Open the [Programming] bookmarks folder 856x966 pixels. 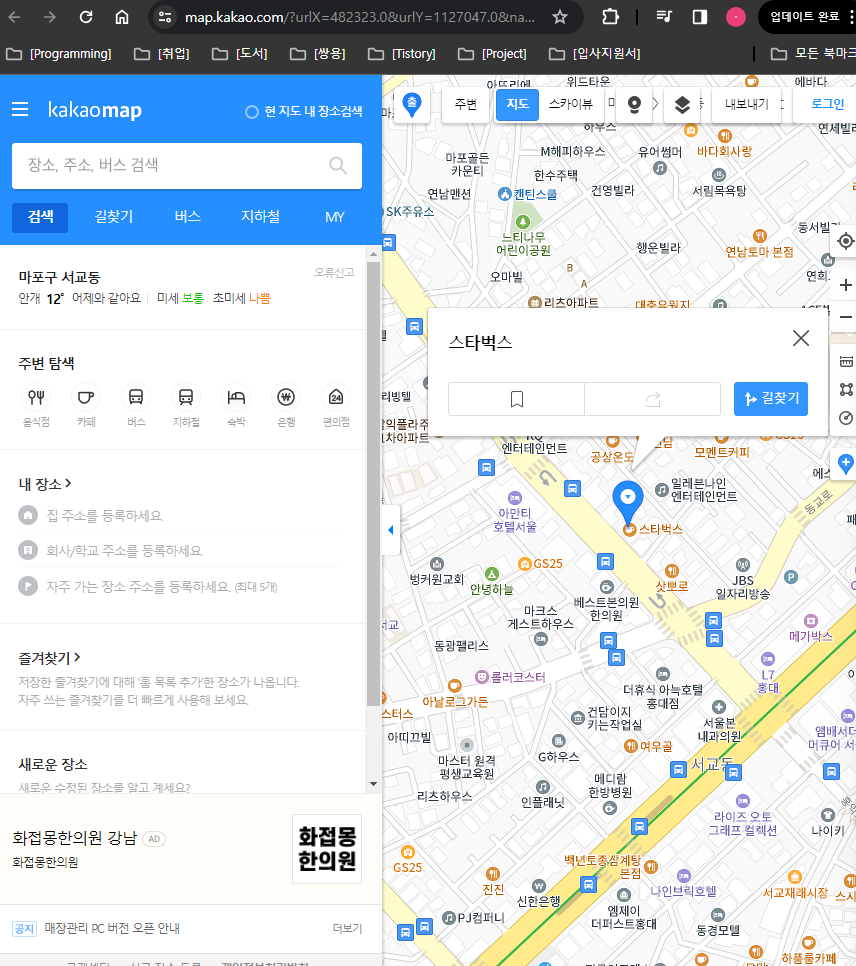tap(59, 54)
